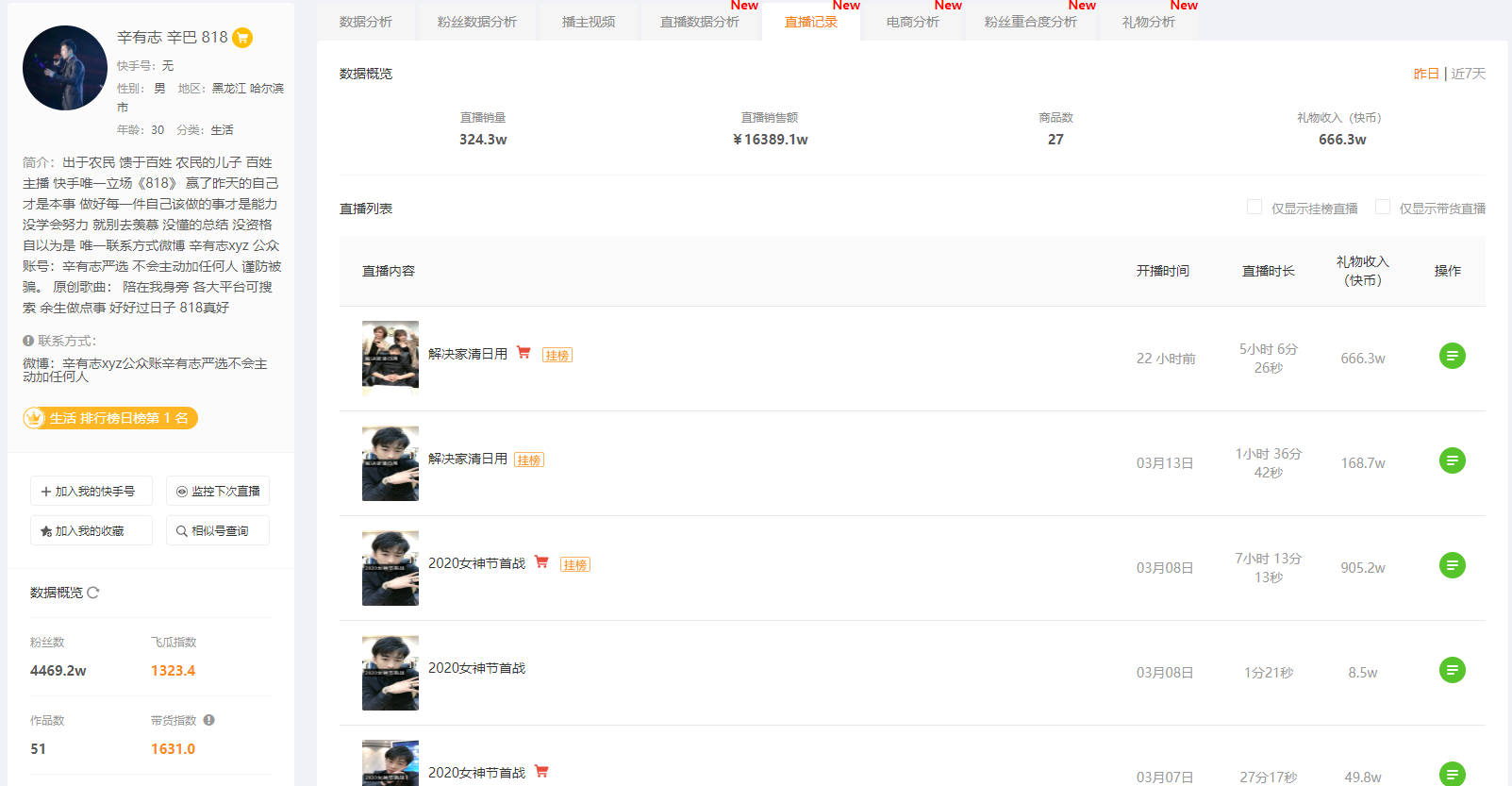Switch to the 电商分析 tab

point(912,22)
